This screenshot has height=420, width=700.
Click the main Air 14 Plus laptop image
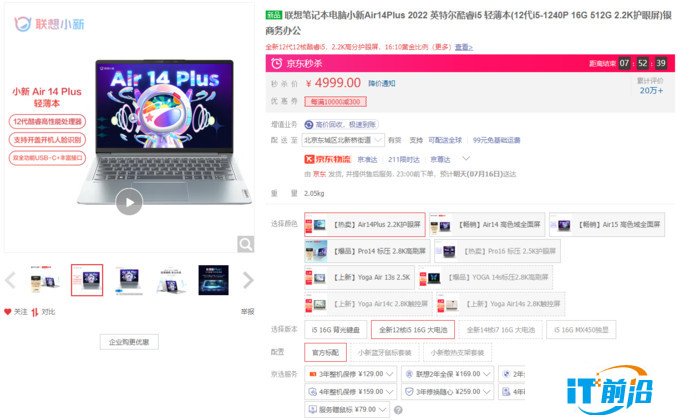pos(164,132)
